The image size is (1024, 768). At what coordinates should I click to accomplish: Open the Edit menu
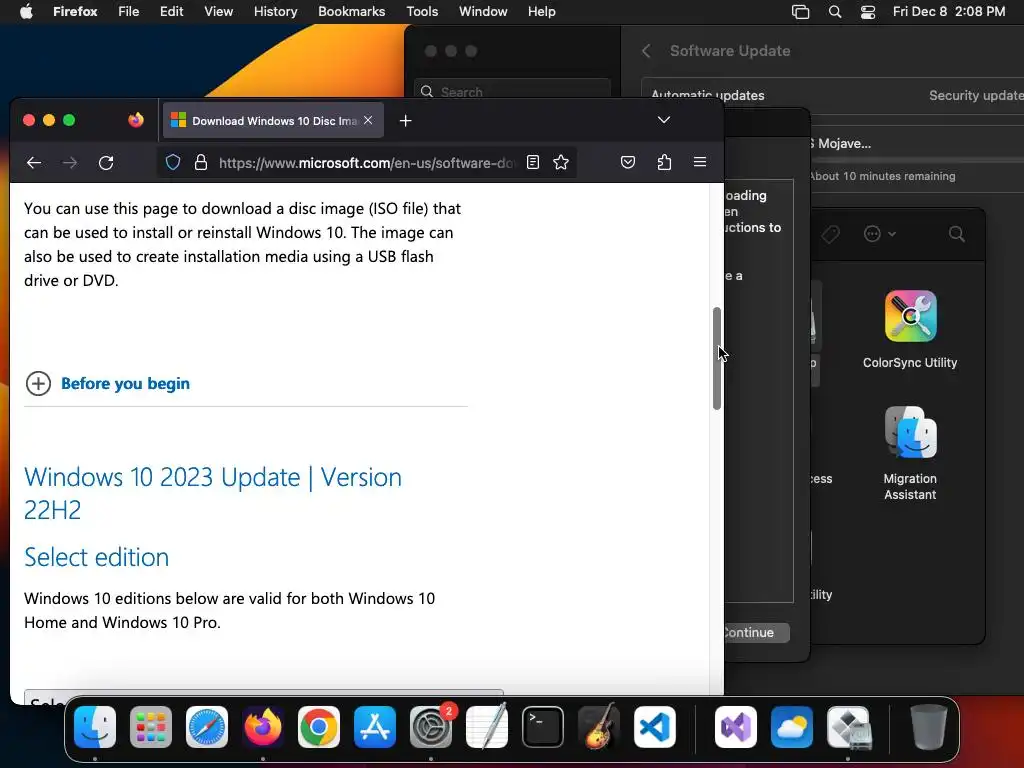[172, 12]
